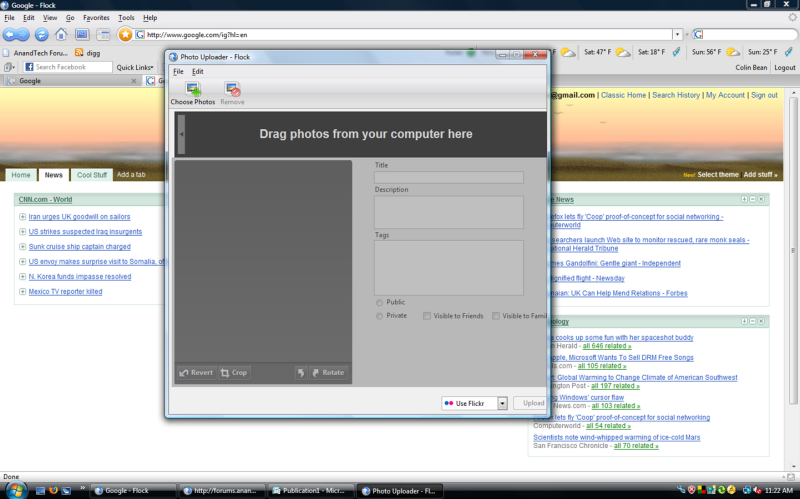This screenshot has height=499, width=800.
Task: Switch to Google - Flock taskbar button
Action: [x=135, y=490]
